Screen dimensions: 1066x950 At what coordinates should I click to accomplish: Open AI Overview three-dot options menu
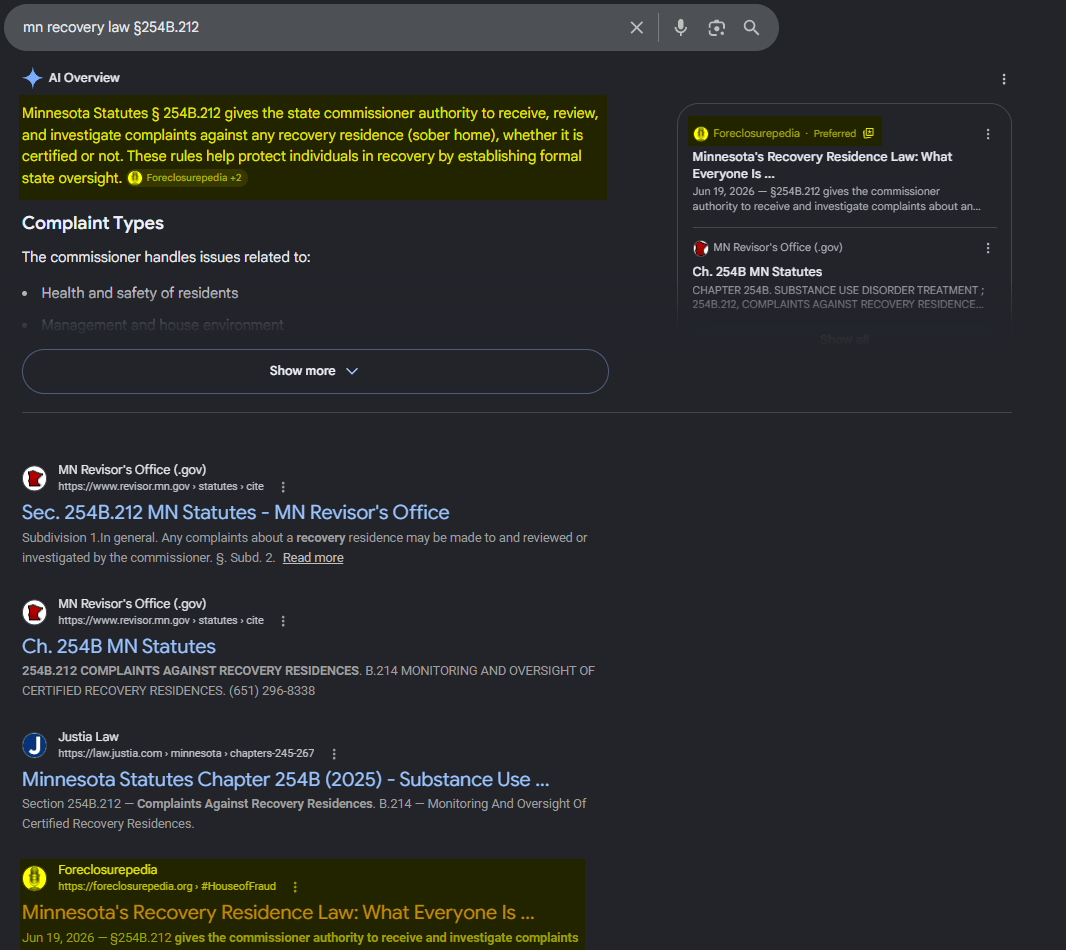1004,80
